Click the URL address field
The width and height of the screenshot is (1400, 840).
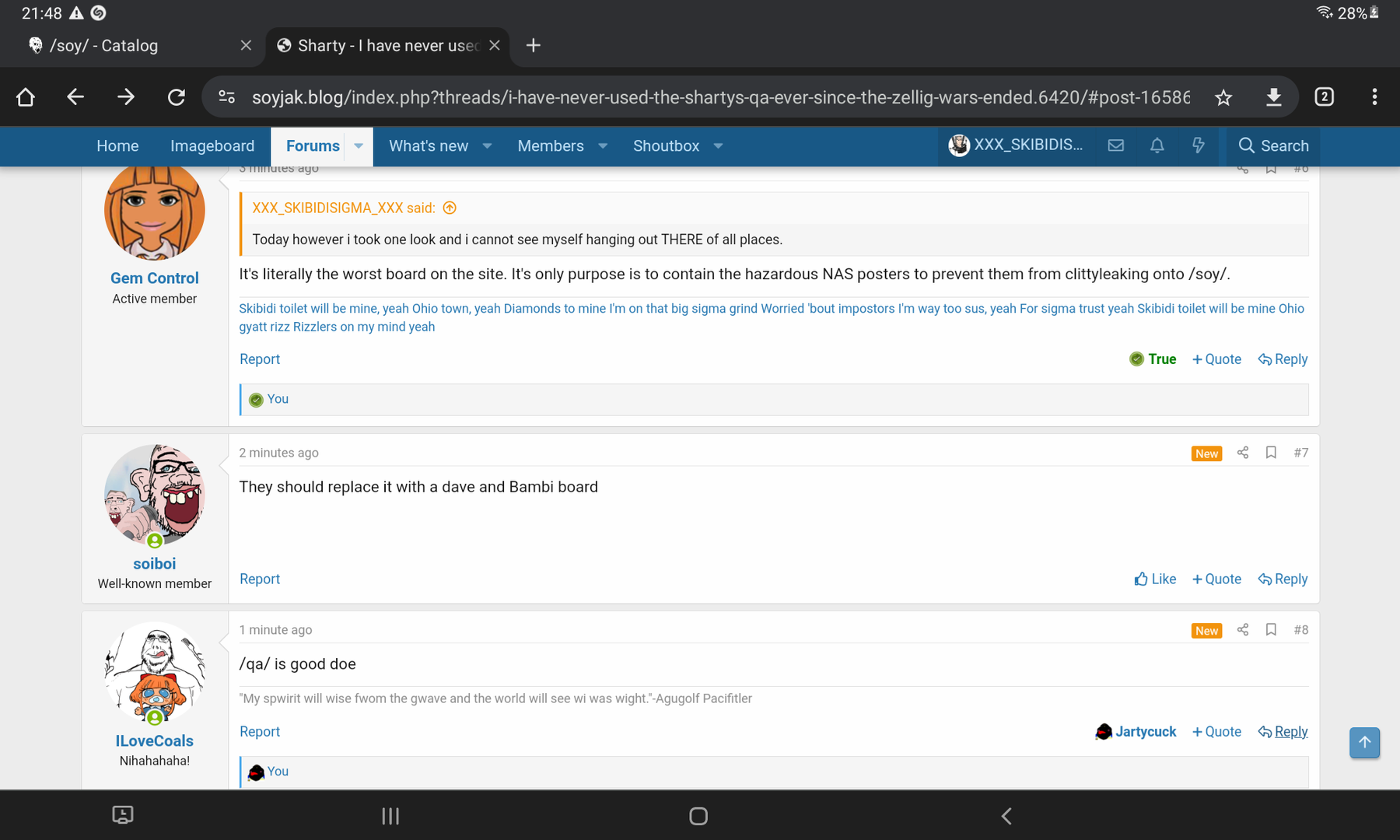[x=720, y=97]
